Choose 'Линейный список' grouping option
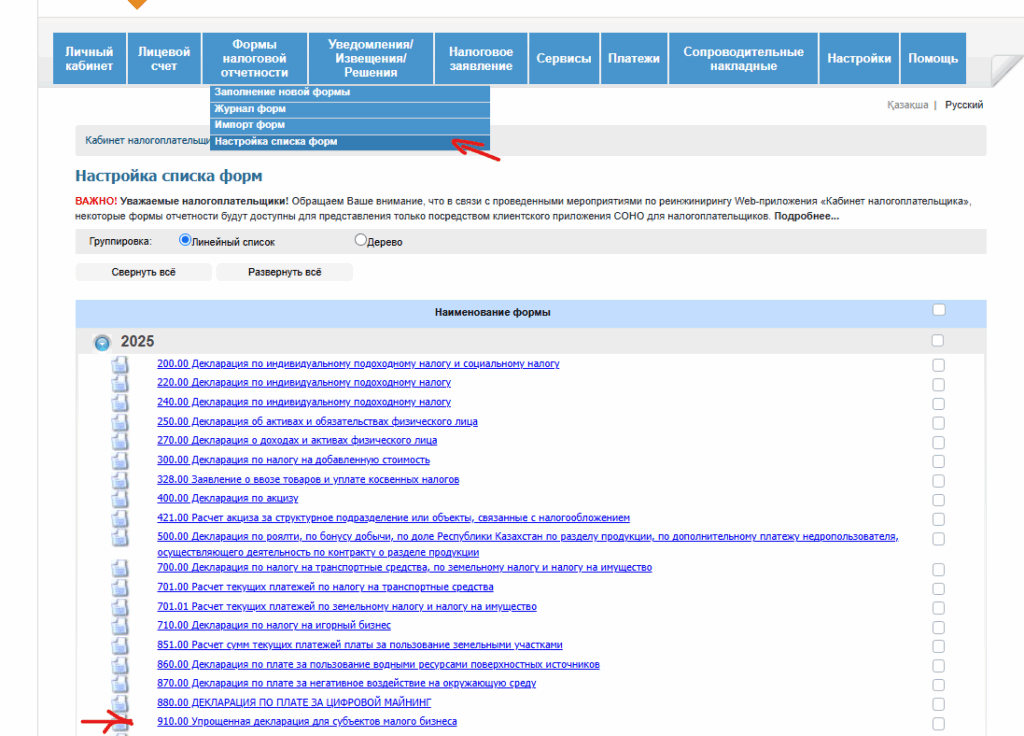The width and height of the screenshot is (1024, 736). (x=185, y=240)
